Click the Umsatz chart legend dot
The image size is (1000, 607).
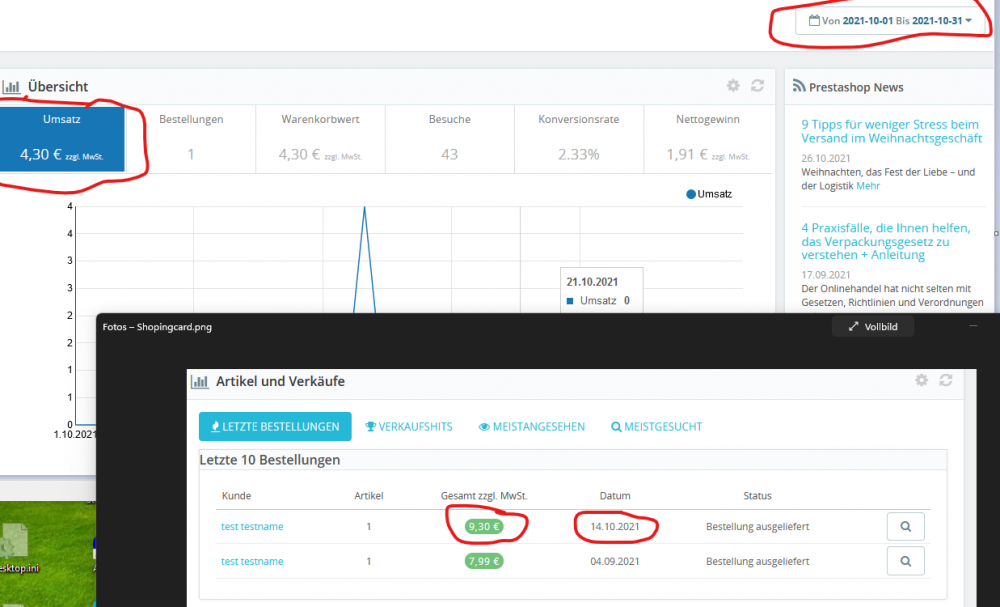[x=691, y=194]
